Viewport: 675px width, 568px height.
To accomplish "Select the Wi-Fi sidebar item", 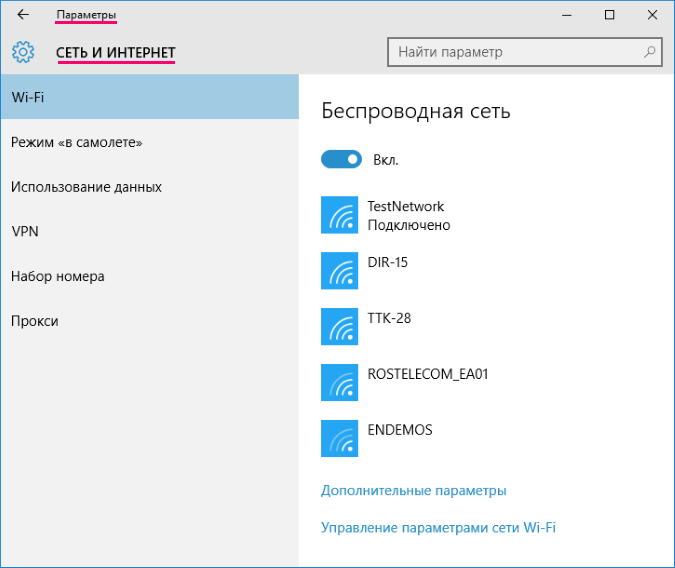I will point(150,97).
